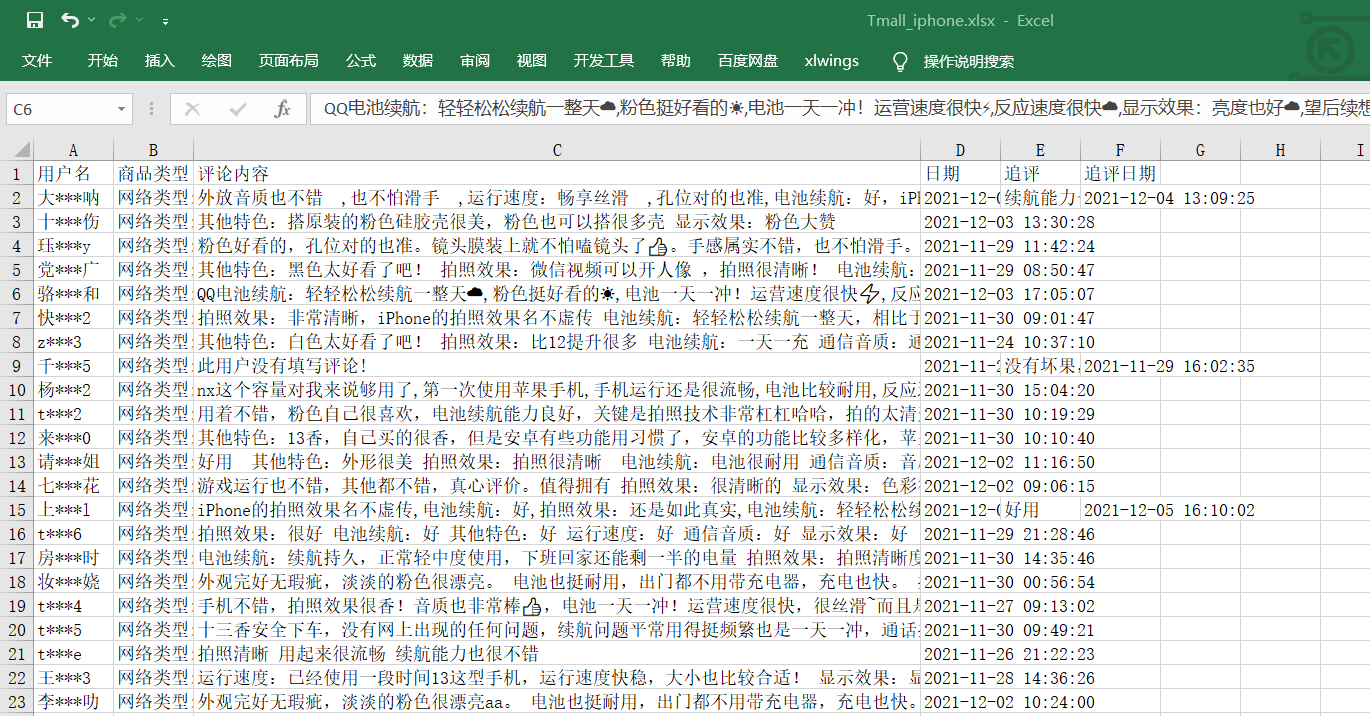Select row 15 header
Screen dimensions: 1370x716
pyautogui.click(x=17, y=510)
